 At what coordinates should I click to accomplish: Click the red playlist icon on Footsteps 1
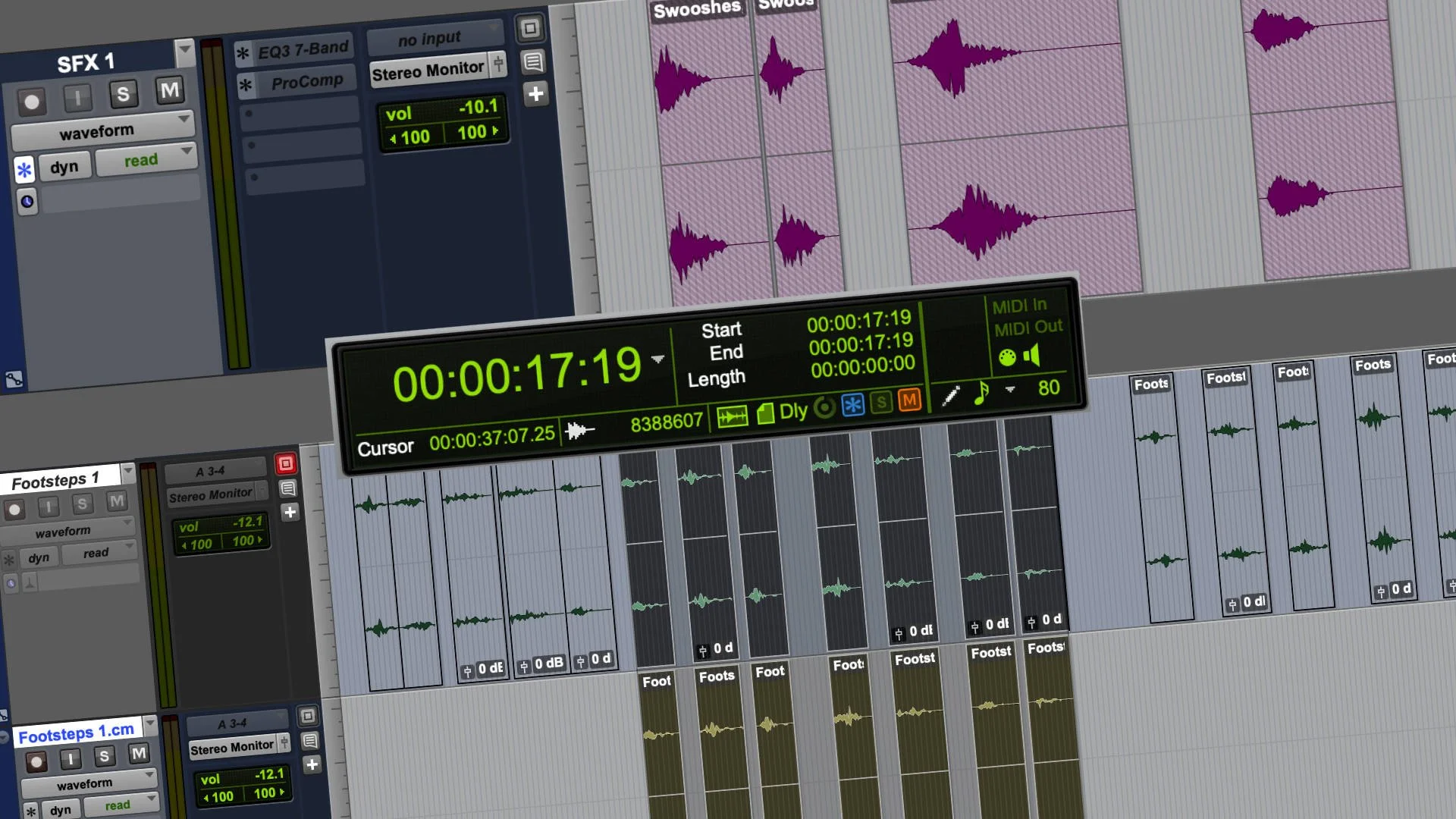coord(286,463)
